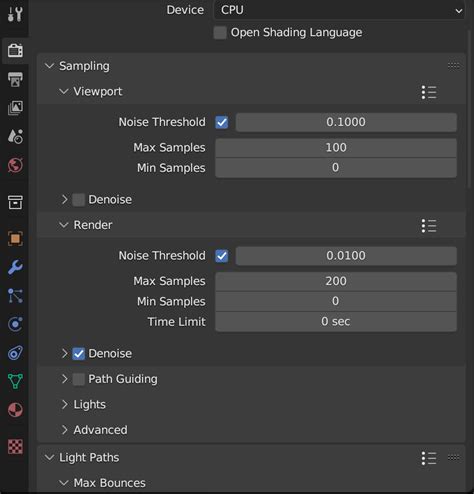Open the Output properties tab icon
Screen dimensions: 474x494
(x=15, y=79)
